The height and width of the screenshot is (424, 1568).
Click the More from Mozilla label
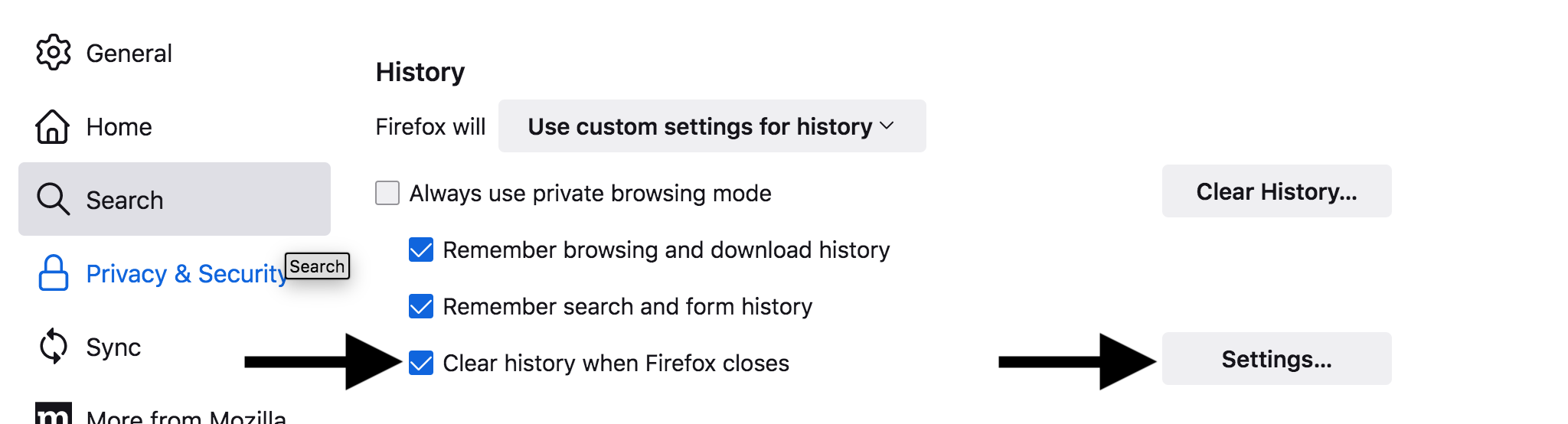coord(186,416)
